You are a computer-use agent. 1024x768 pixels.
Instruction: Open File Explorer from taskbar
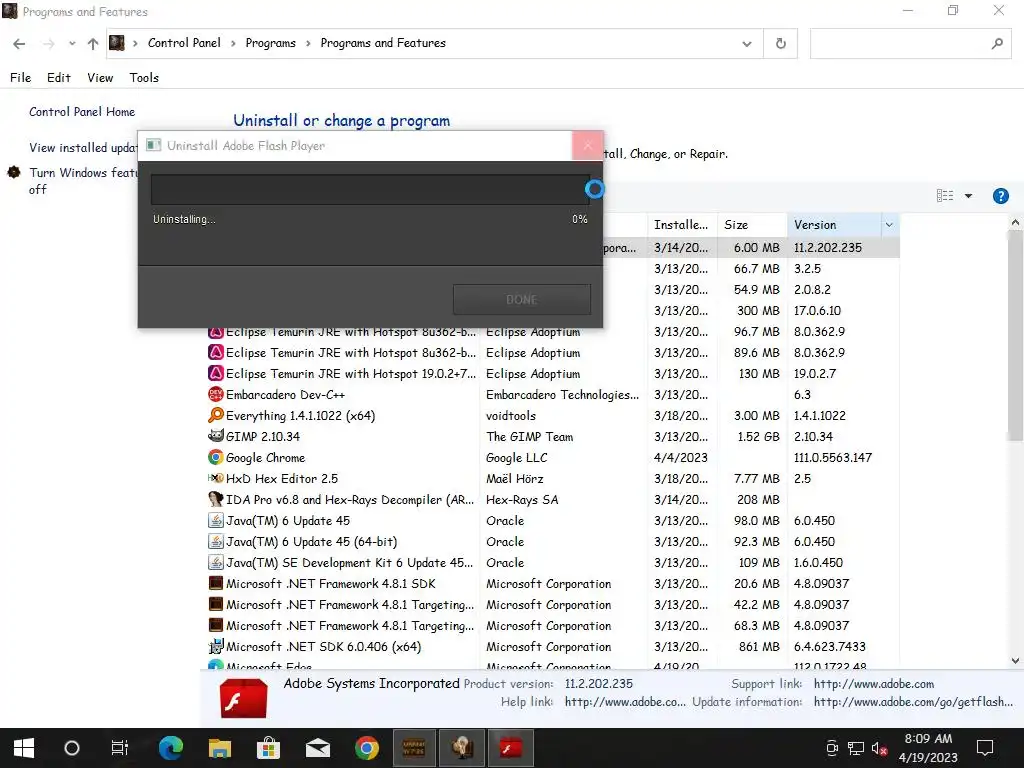219,748
